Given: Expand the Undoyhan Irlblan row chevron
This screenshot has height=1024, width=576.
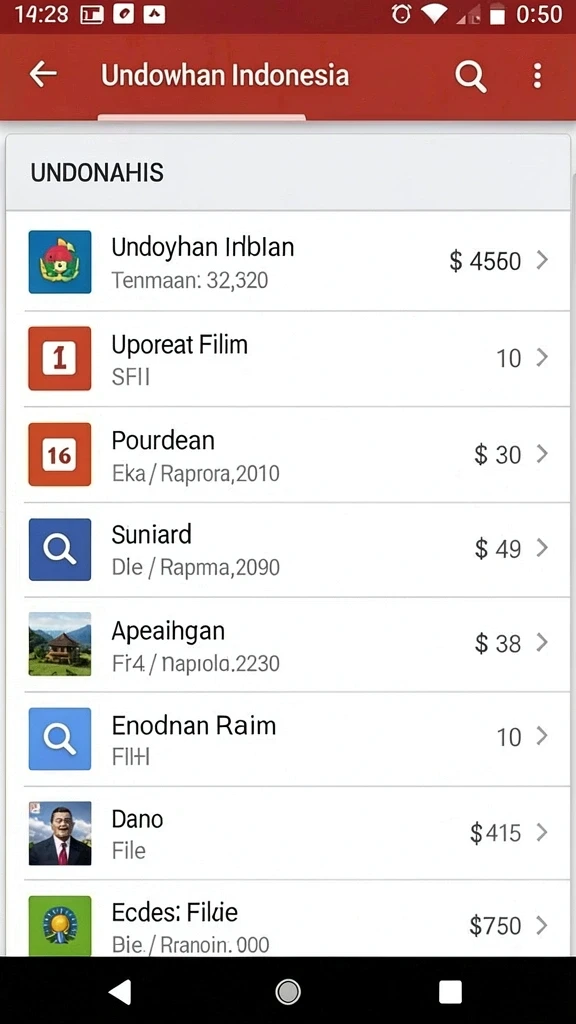Looking at the screenshot, I should click(542, 261).
